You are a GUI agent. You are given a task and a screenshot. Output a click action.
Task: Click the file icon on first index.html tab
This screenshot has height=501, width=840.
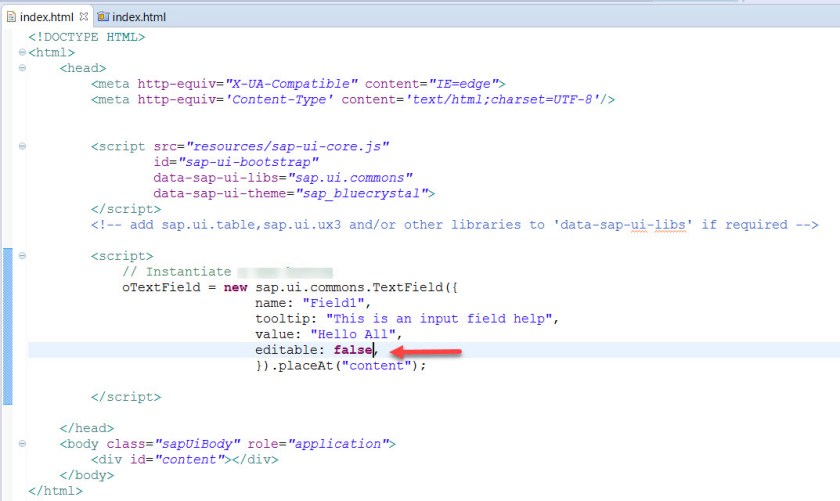[11, 17]
